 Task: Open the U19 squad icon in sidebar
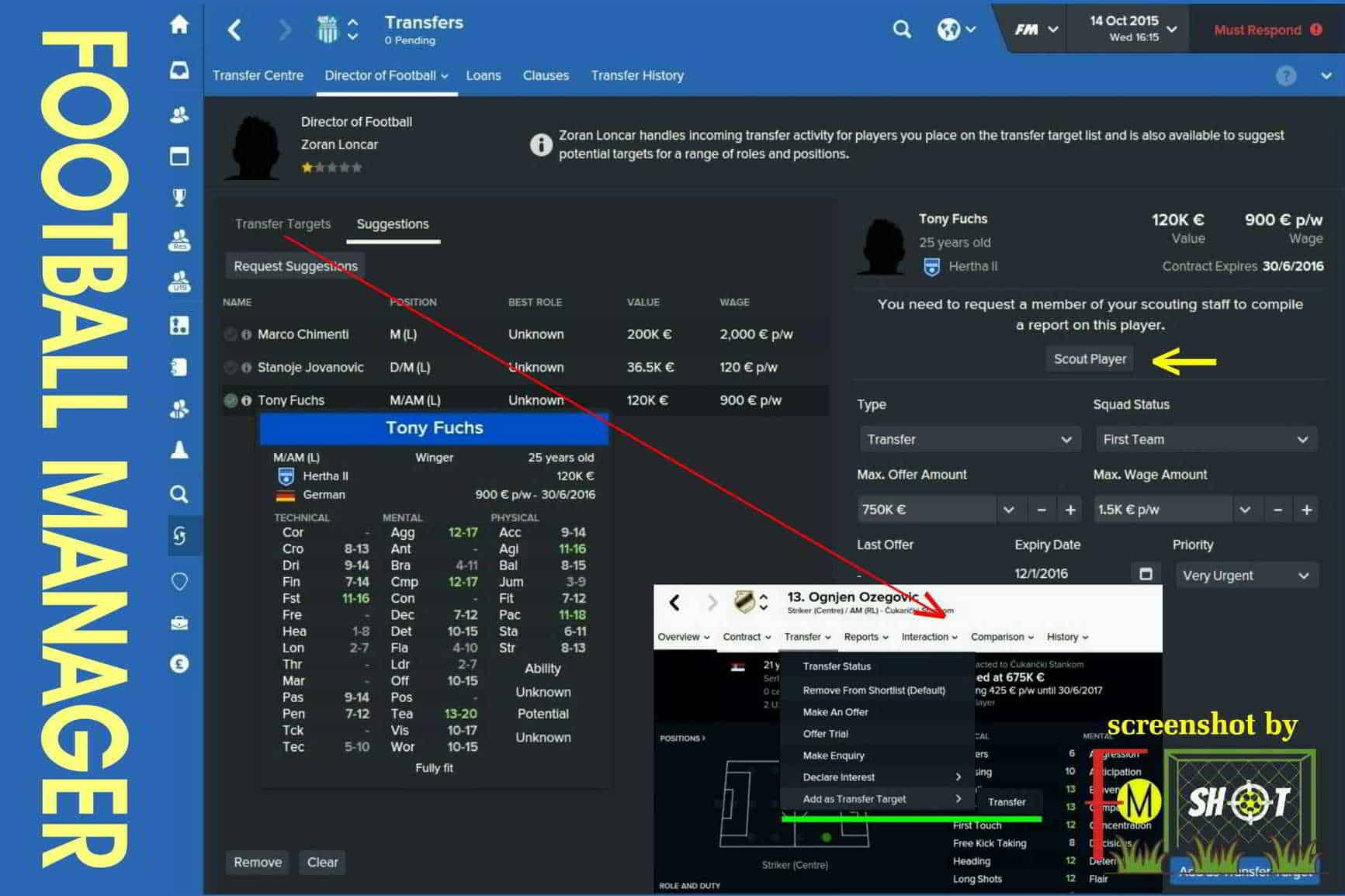coord(179,281)
